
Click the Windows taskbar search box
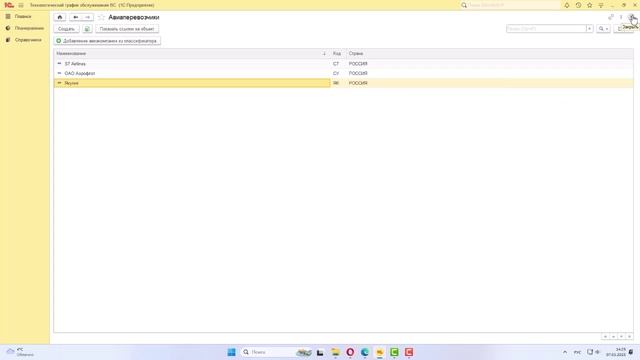[277, 352]
